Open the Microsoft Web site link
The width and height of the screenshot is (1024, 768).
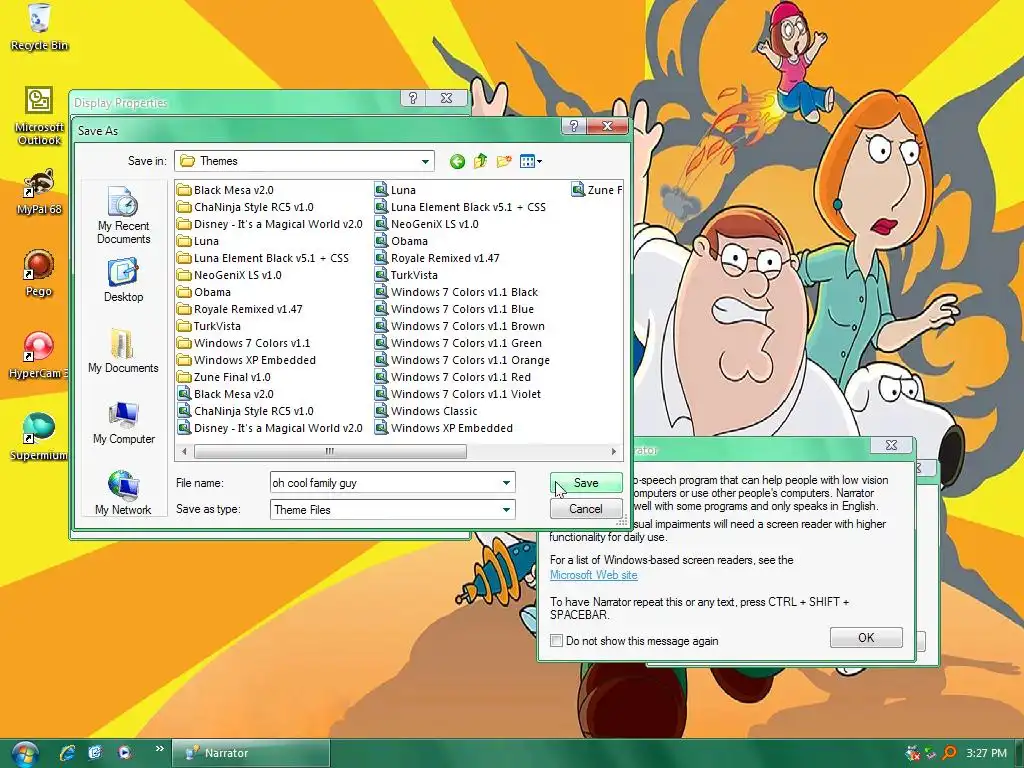click(x=594, y=575)
